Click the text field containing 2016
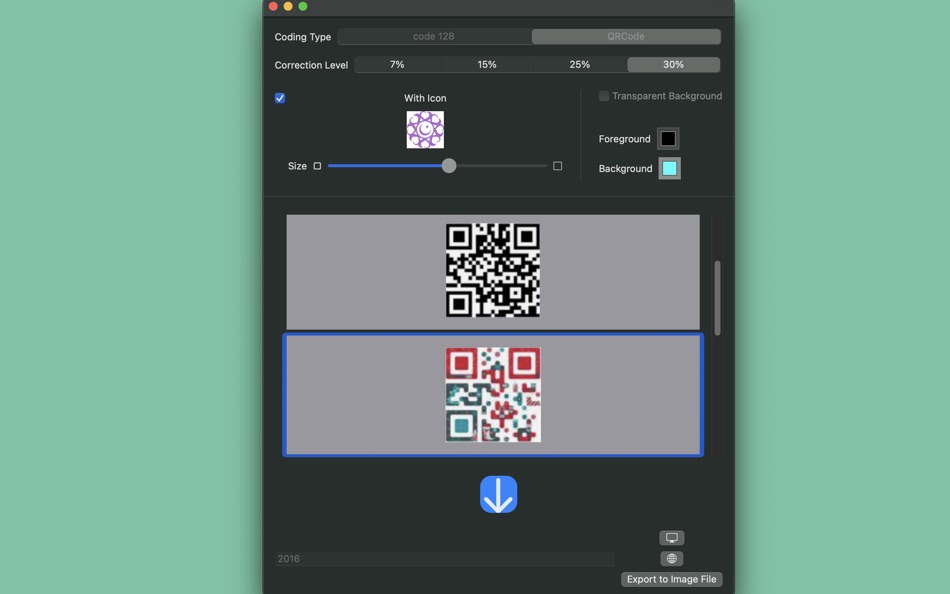This screenshot has width=950, height=594. coord(445,559)
